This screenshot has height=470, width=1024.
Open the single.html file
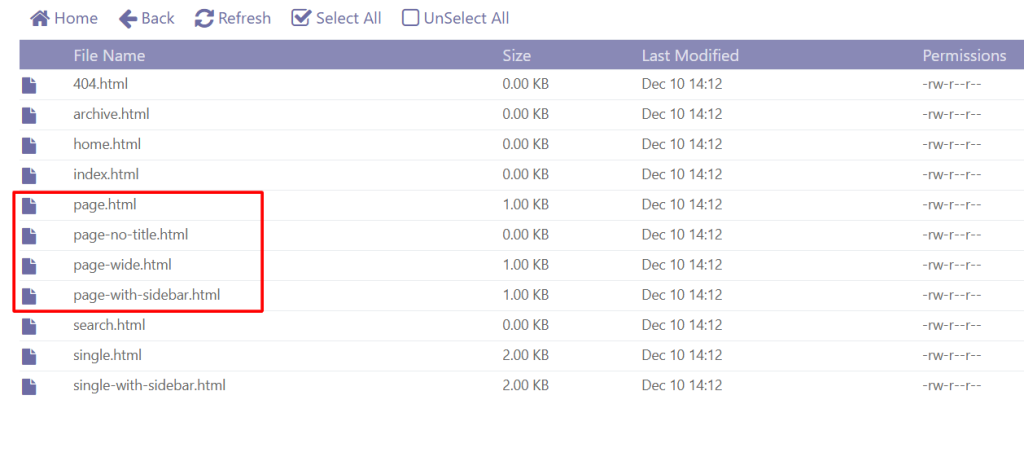(x=107, y=356)
